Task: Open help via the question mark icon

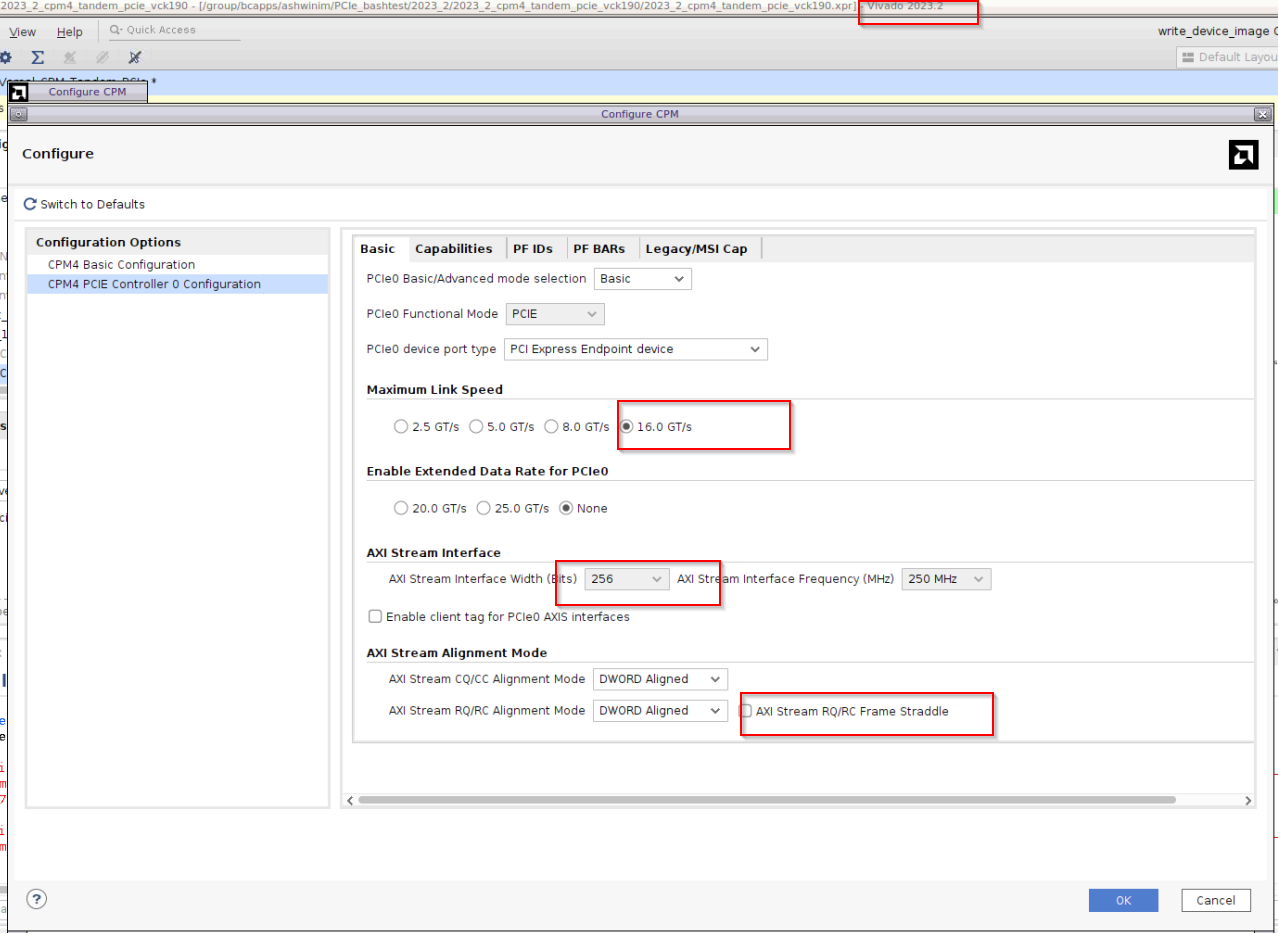Action: click(x=36, y=899)
